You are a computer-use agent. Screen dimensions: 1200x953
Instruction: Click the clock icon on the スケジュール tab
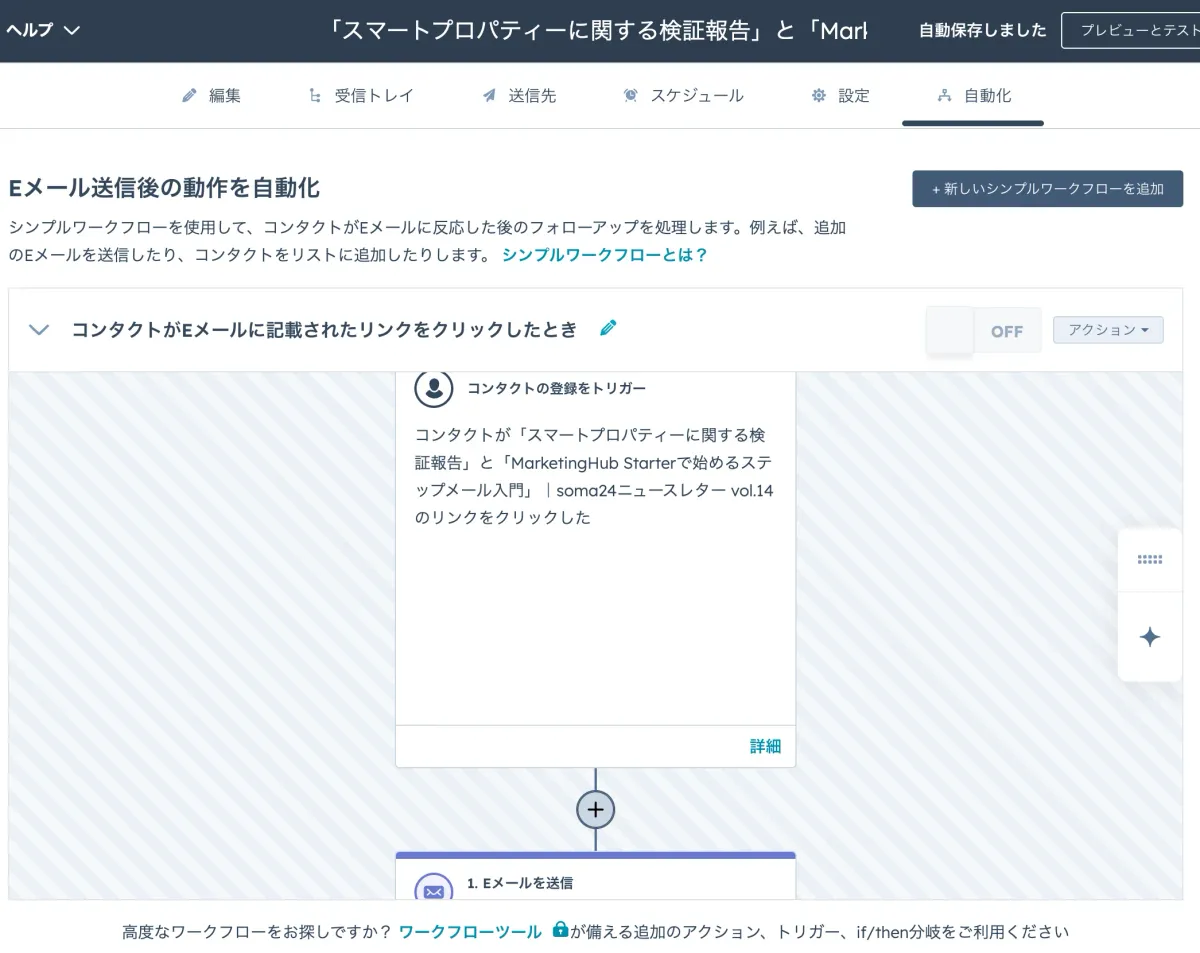point(630,95)
